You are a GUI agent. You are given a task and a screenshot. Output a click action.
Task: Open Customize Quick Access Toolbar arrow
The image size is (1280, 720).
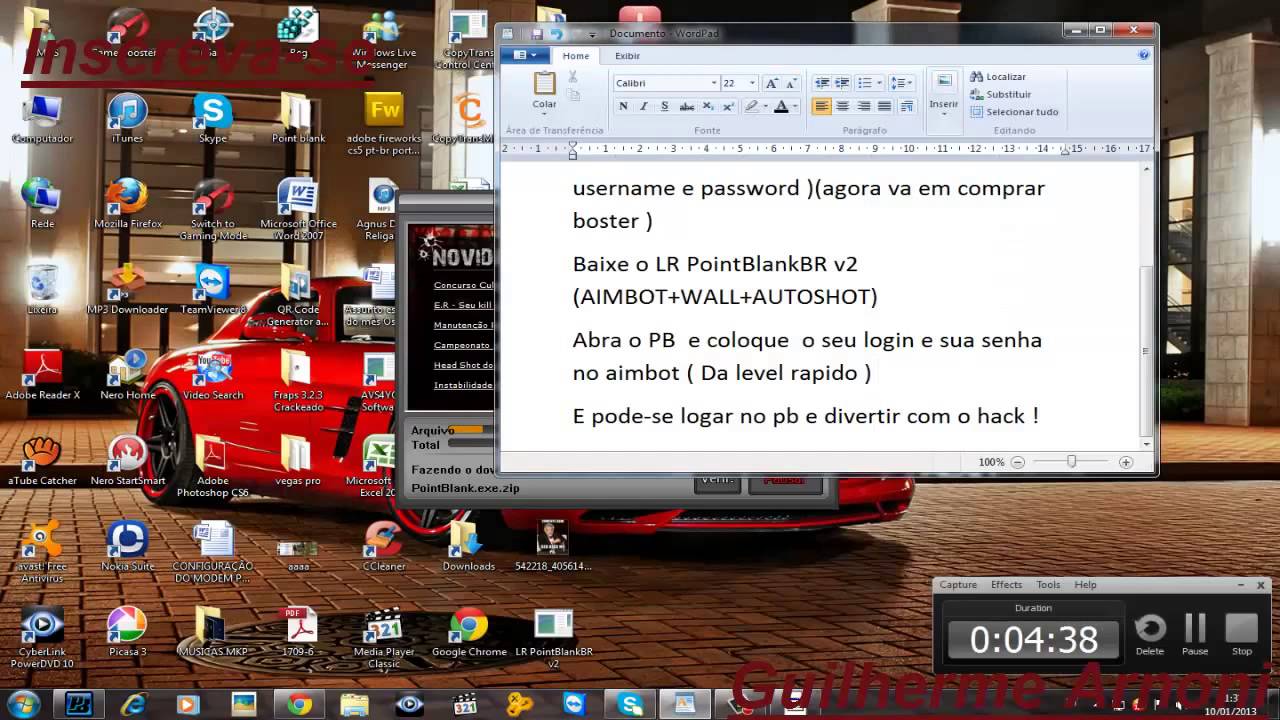pyautogui.click(x=591, y=34)
